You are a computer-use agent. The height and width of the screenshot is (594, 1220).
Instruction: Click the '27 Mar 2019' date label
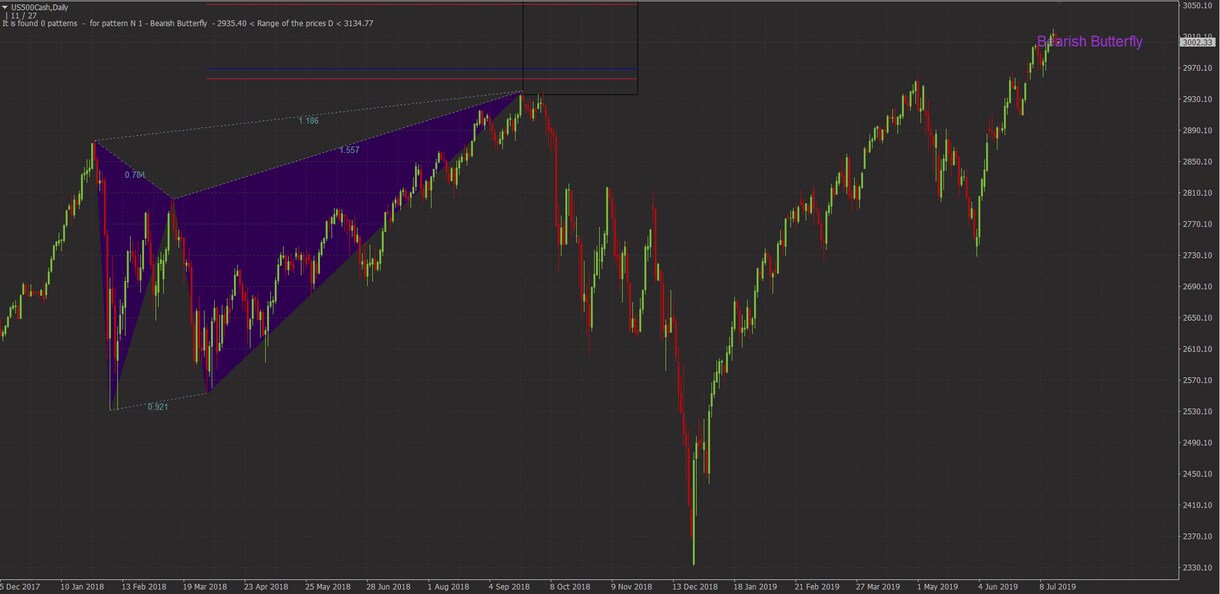point(878,587)
